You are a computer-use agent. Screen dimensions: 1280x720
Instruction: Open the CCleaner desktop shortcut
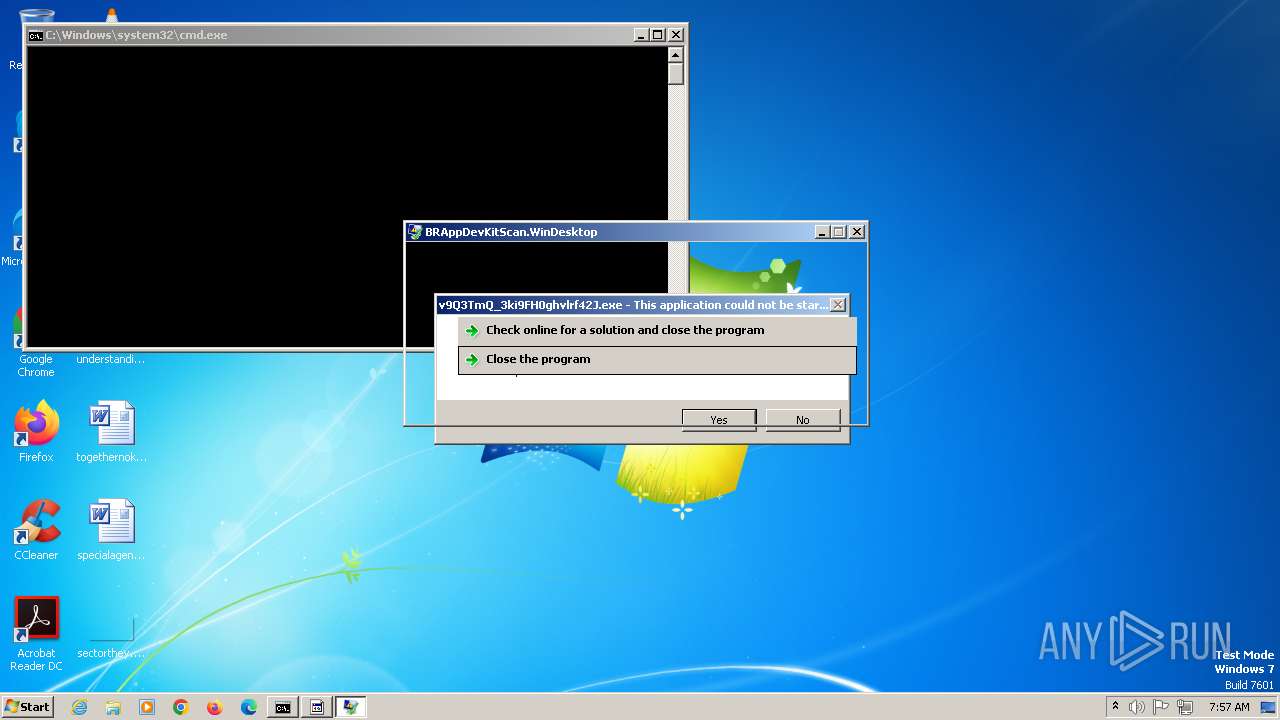[36, 530]
